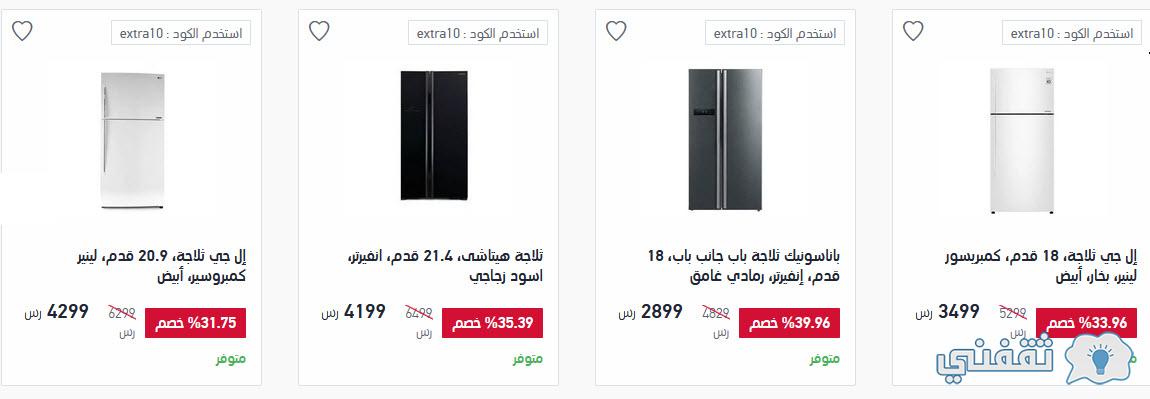Click the 39.96% خصم discount badge
The image size is (1150, 399).
click(x=789, y=323)
